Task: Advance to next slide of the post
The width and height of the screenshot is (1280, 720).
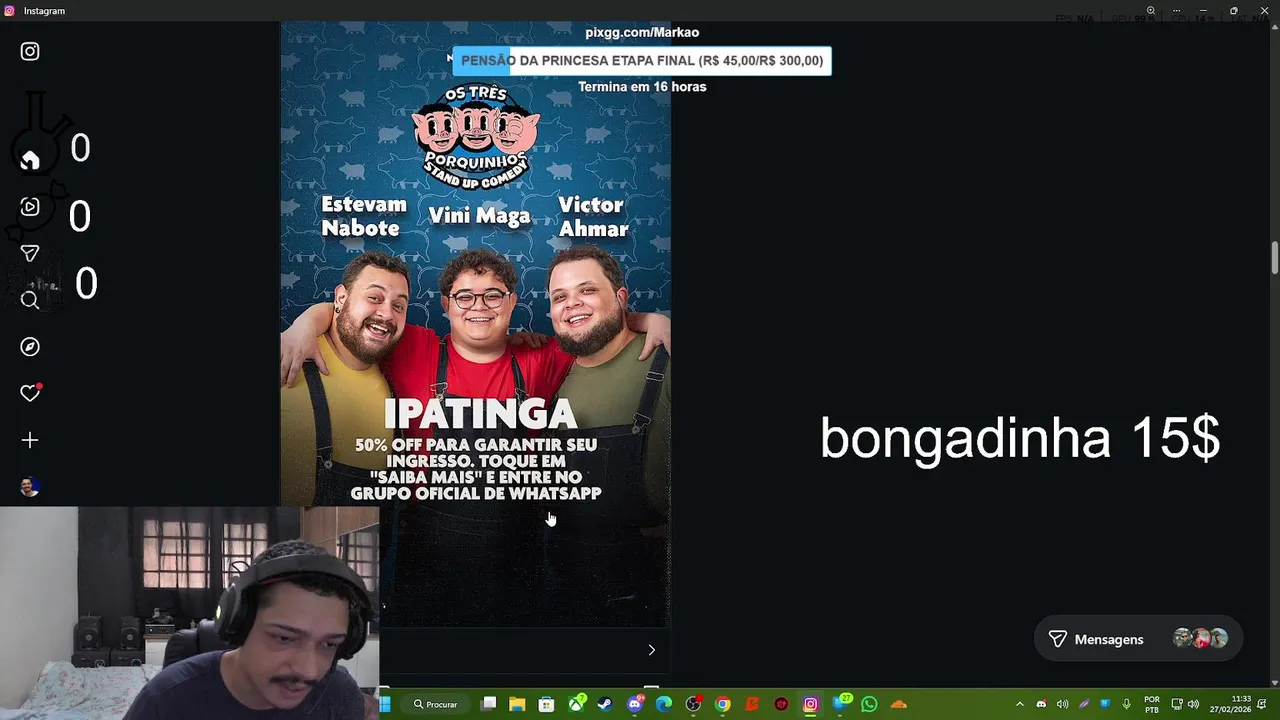Action: tap(651, 650)
